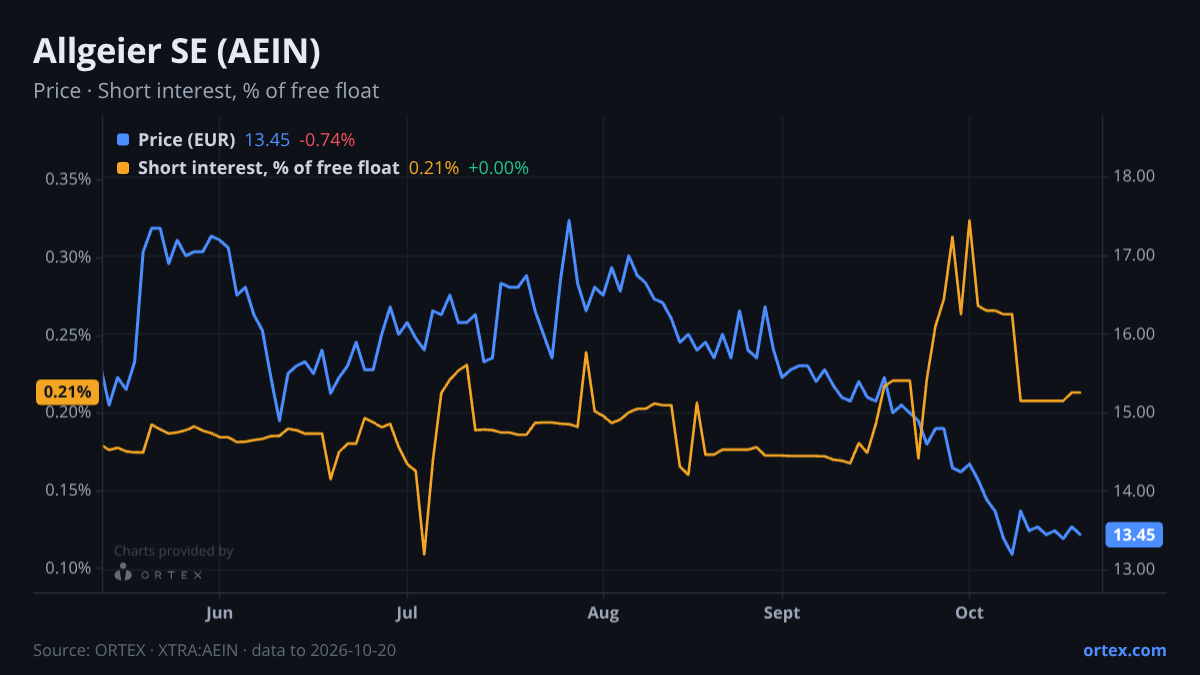The width and height of the screenshot is (1200, 675).
Task: Click the blue Price legend color swatch
Action: pyautogui.click(x=123, y=140)
